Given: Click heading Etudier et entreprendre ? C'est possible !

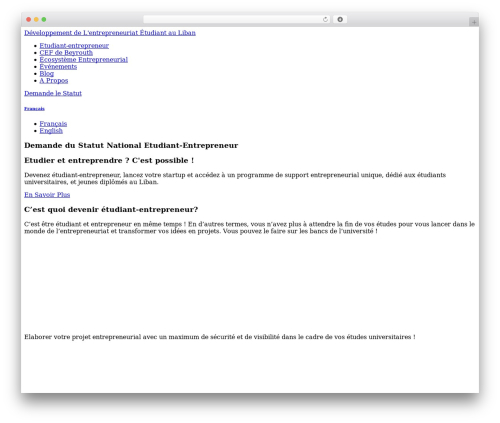Looking at the screenshot, I should point(109,161).
